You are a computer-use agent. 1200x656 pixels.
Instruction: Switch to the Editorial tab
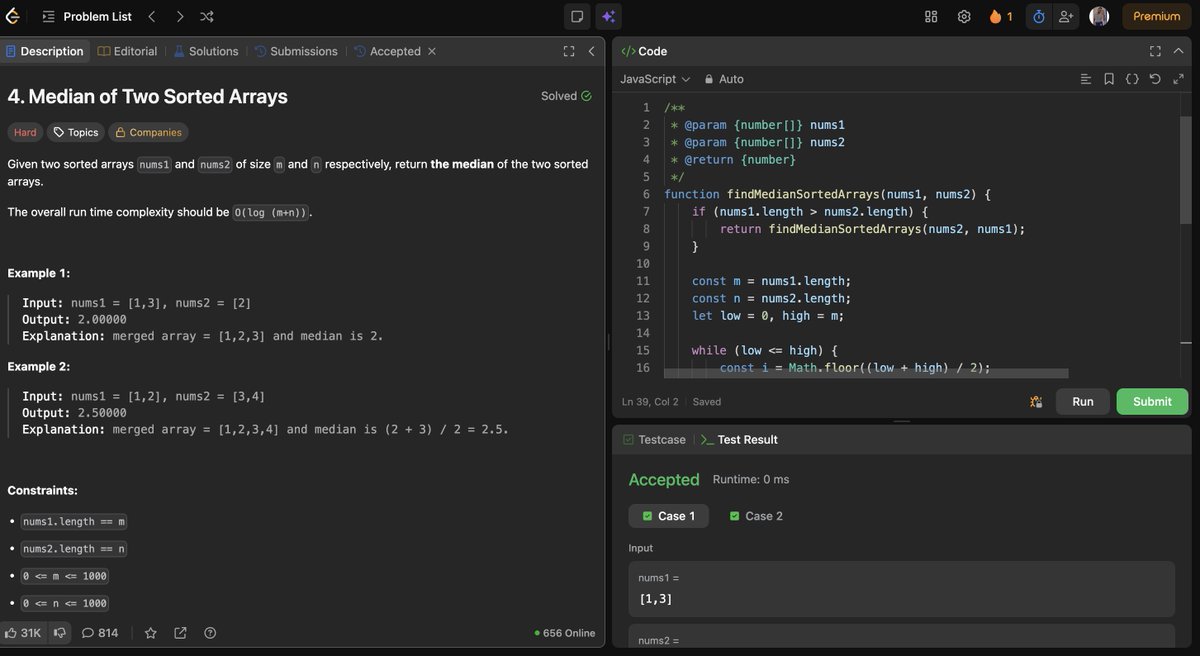[x=128, y=51]
